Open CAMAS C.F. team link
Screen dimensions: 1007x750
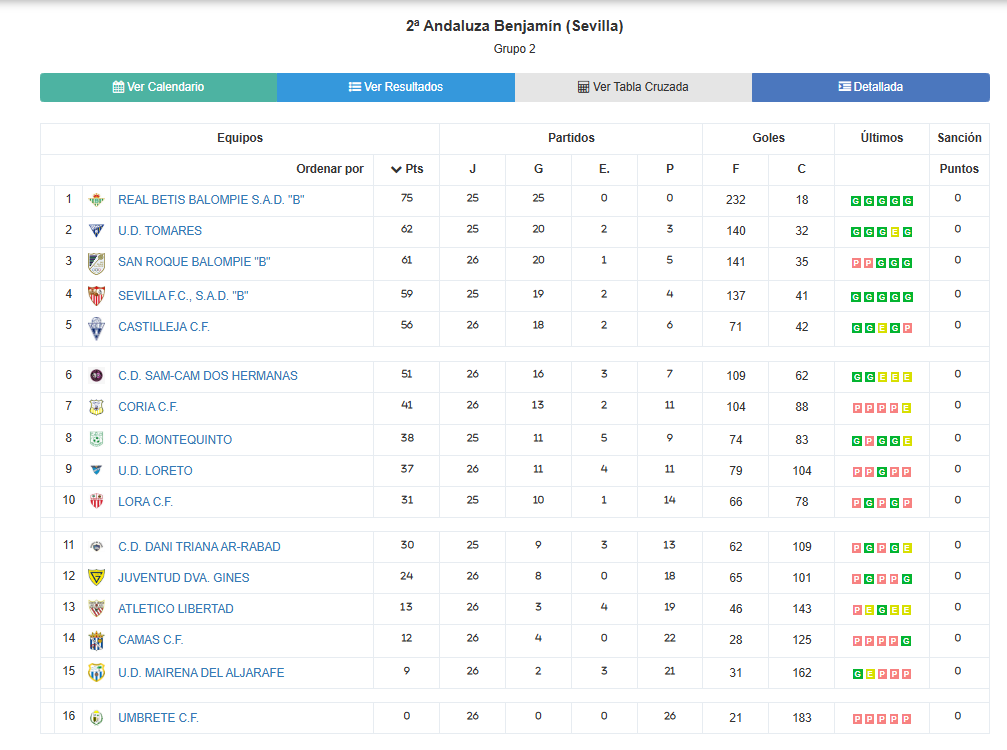(150, 640)
